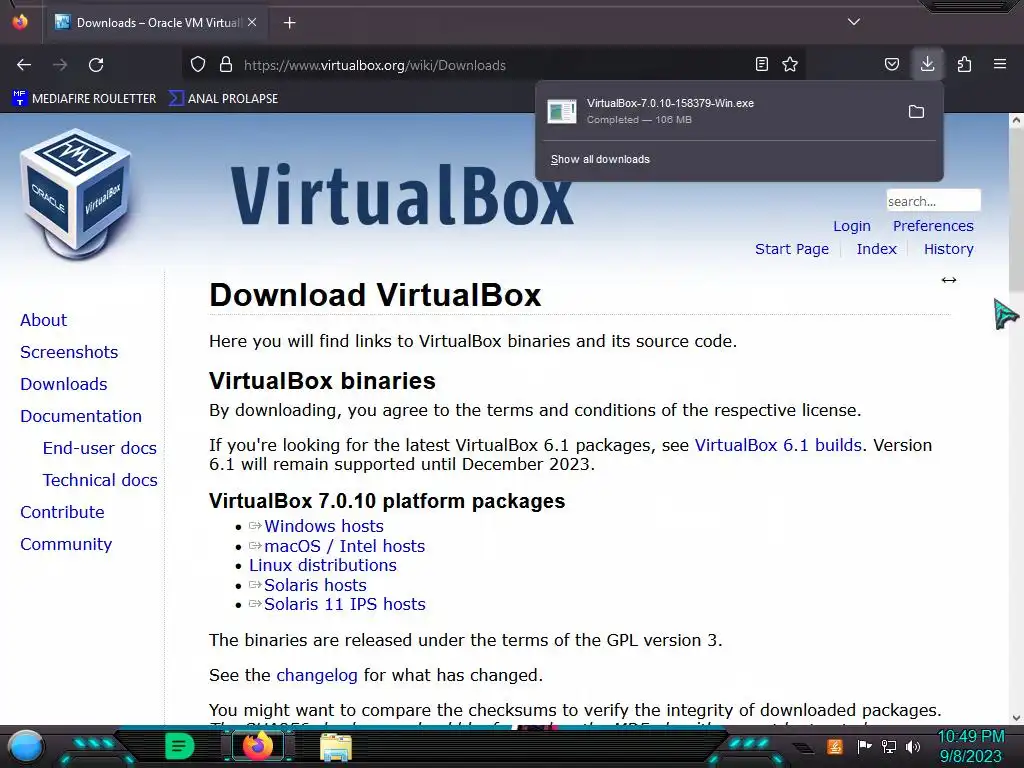The height and width of the screenshot is (768, 1024).
Task: Click the wiki search box
Action: tap(933, 200)
